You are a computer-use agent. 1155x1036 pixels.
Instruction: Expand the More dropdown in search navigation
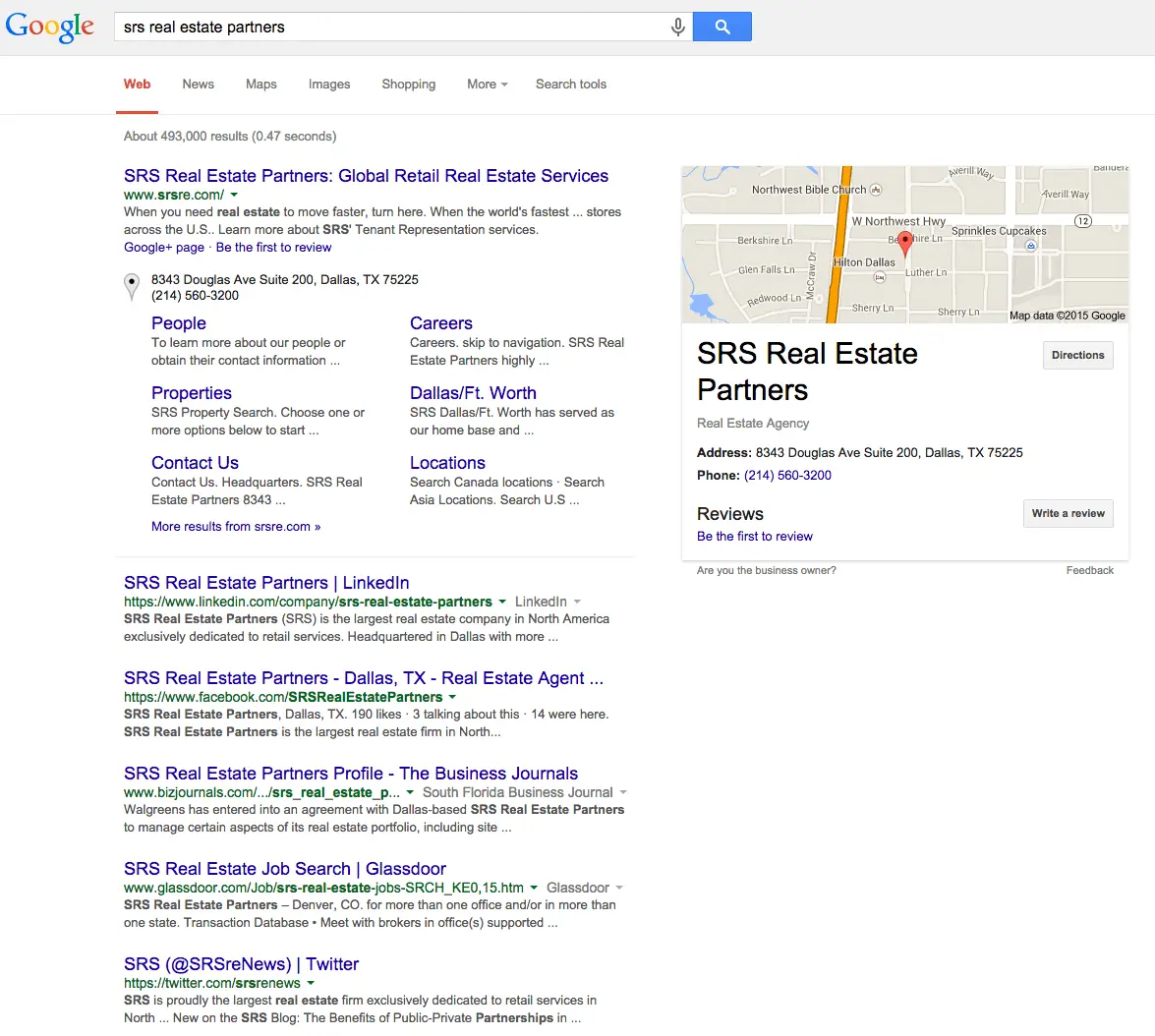(487, 85)
